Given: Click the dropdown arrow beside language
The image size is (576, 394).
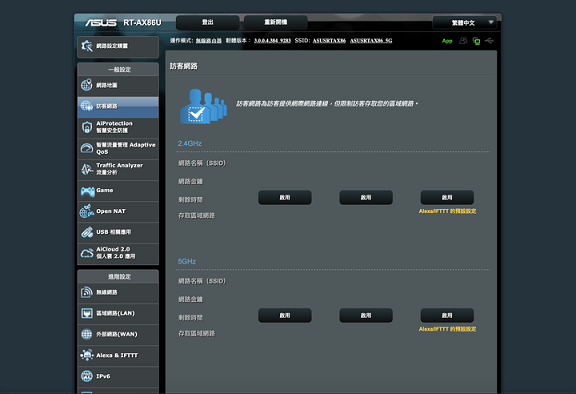Looking at the screenshot, I should coord(491,22).
